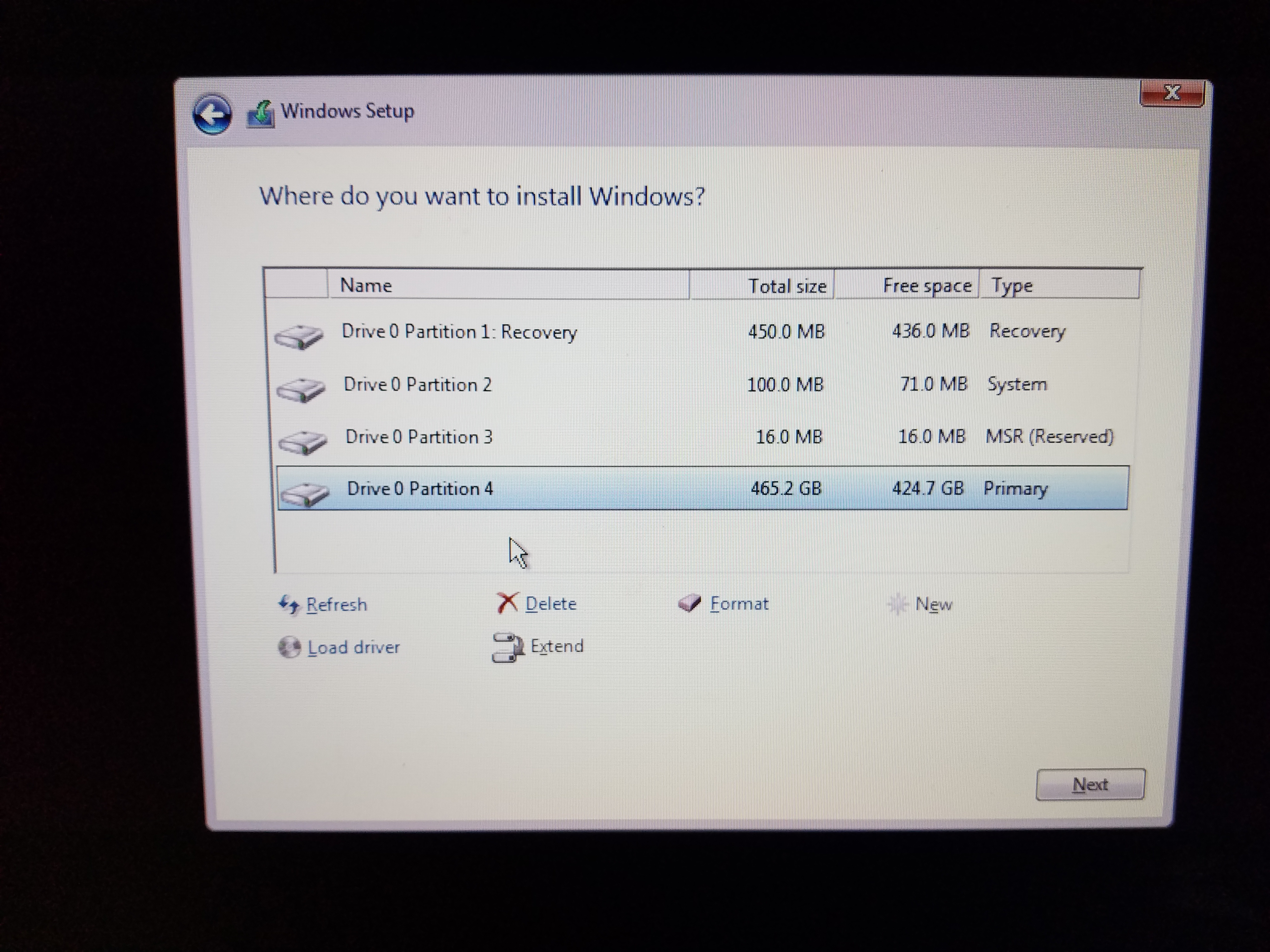Click the System type cell
1270x952 pixels.
[x=1017, y=384]
